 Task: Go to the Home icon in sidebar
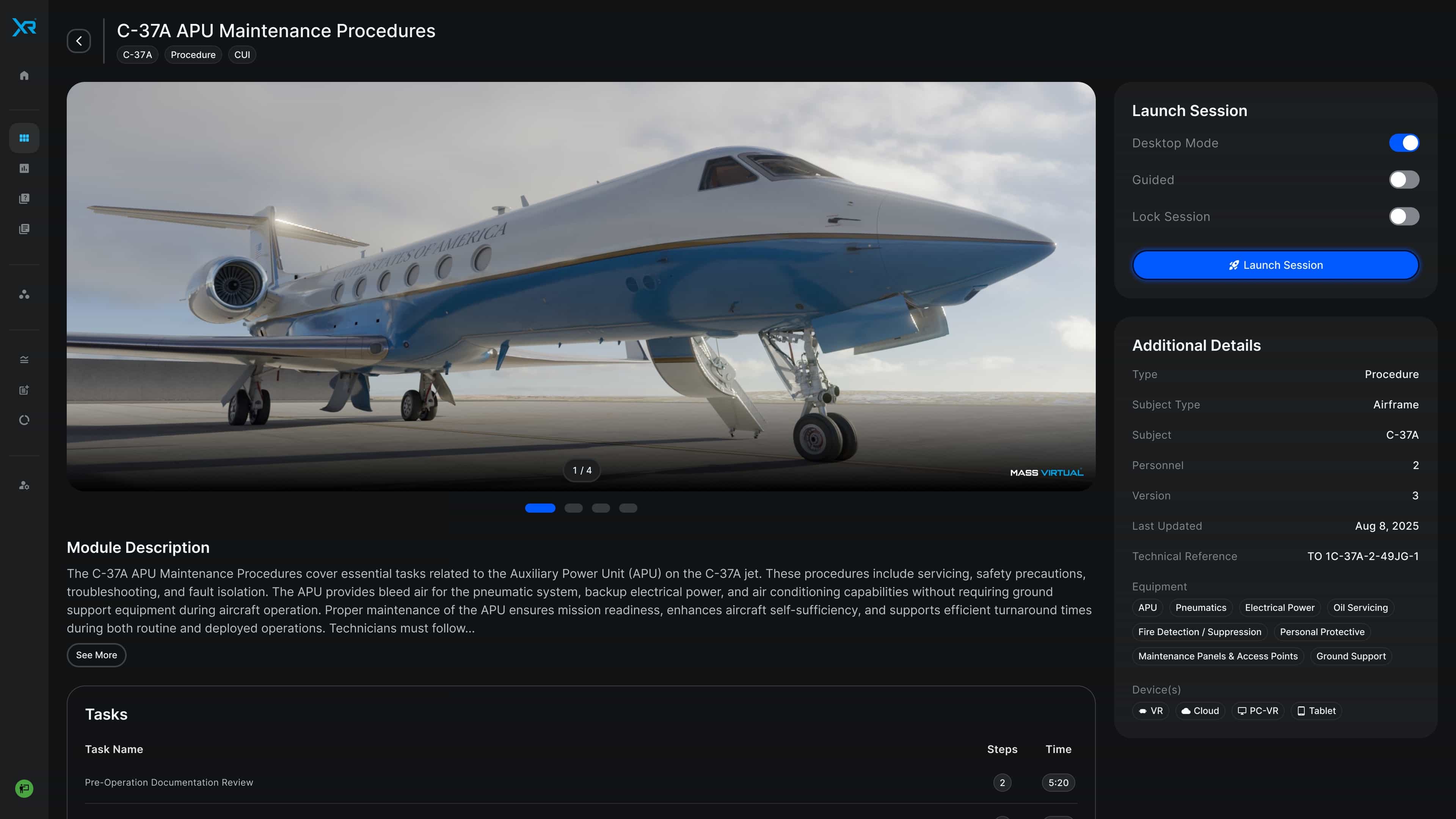(x=24, y=75)
